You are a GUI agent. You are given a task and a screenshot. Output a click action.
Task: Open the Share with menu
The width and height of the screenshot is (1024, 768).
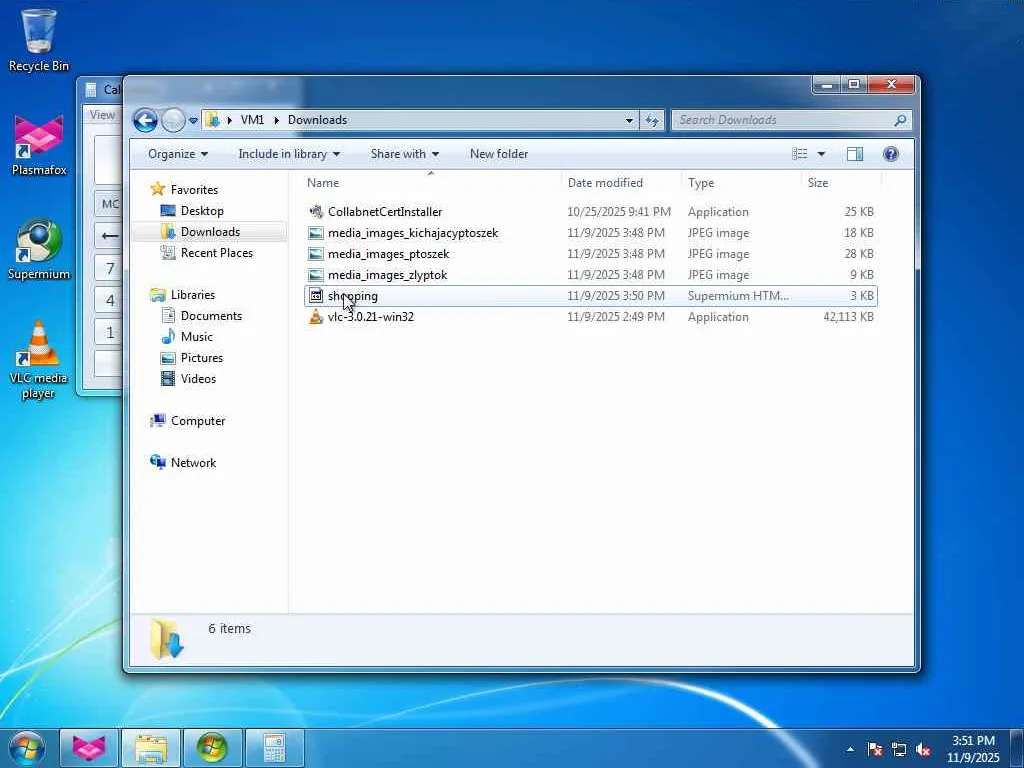pos(405,154)
